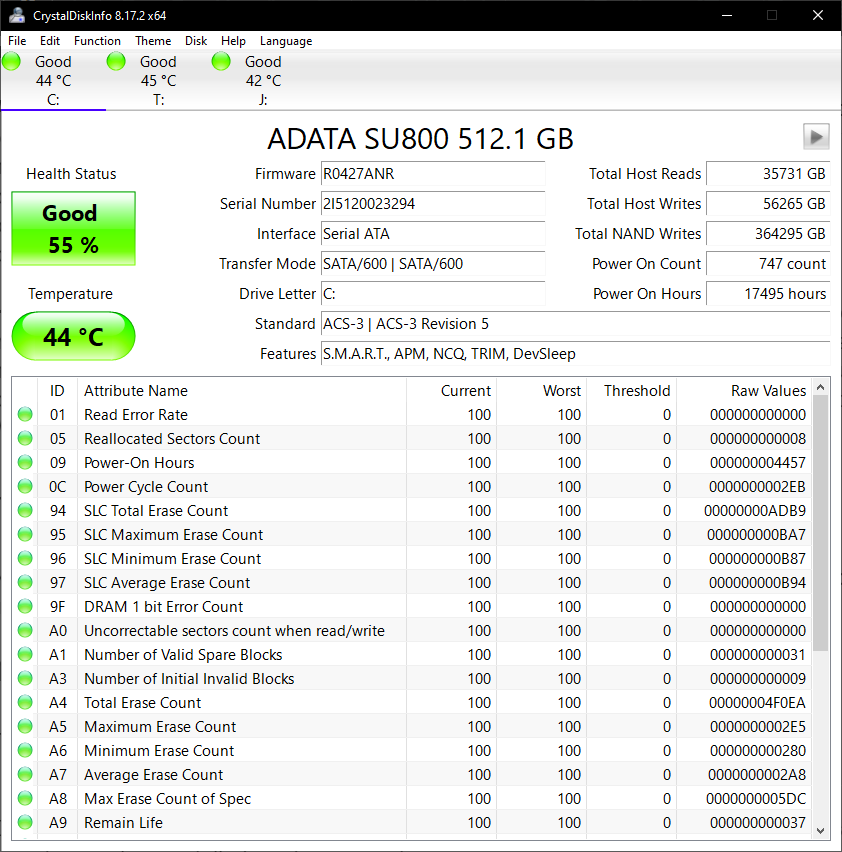The width and height of the screenshot is (842, 852).
Task: Click the green status orb for J: drive
Action: tap(221, 61)
